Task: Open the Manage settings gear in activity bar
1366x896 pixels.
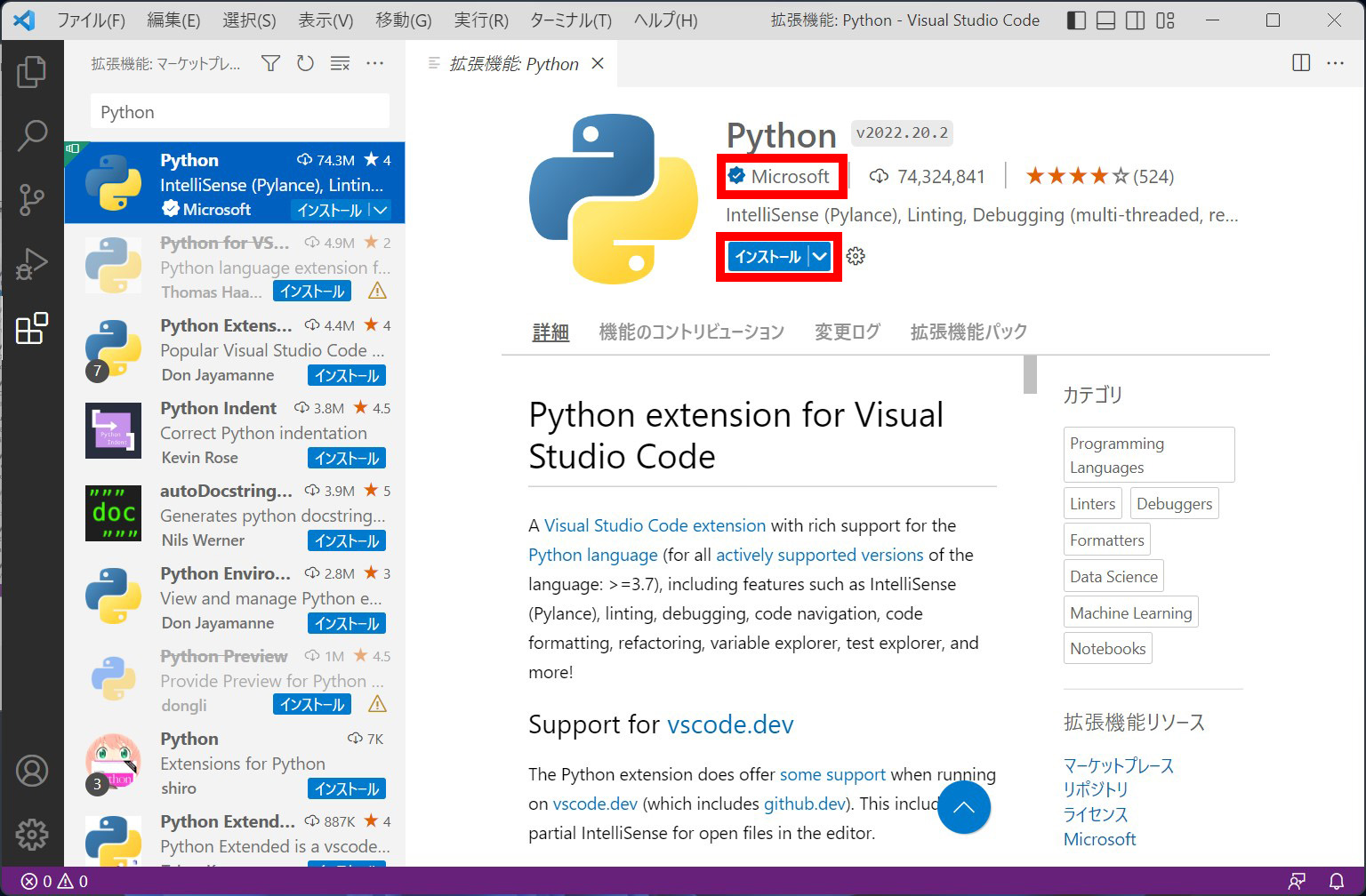Action: (33, 834)
